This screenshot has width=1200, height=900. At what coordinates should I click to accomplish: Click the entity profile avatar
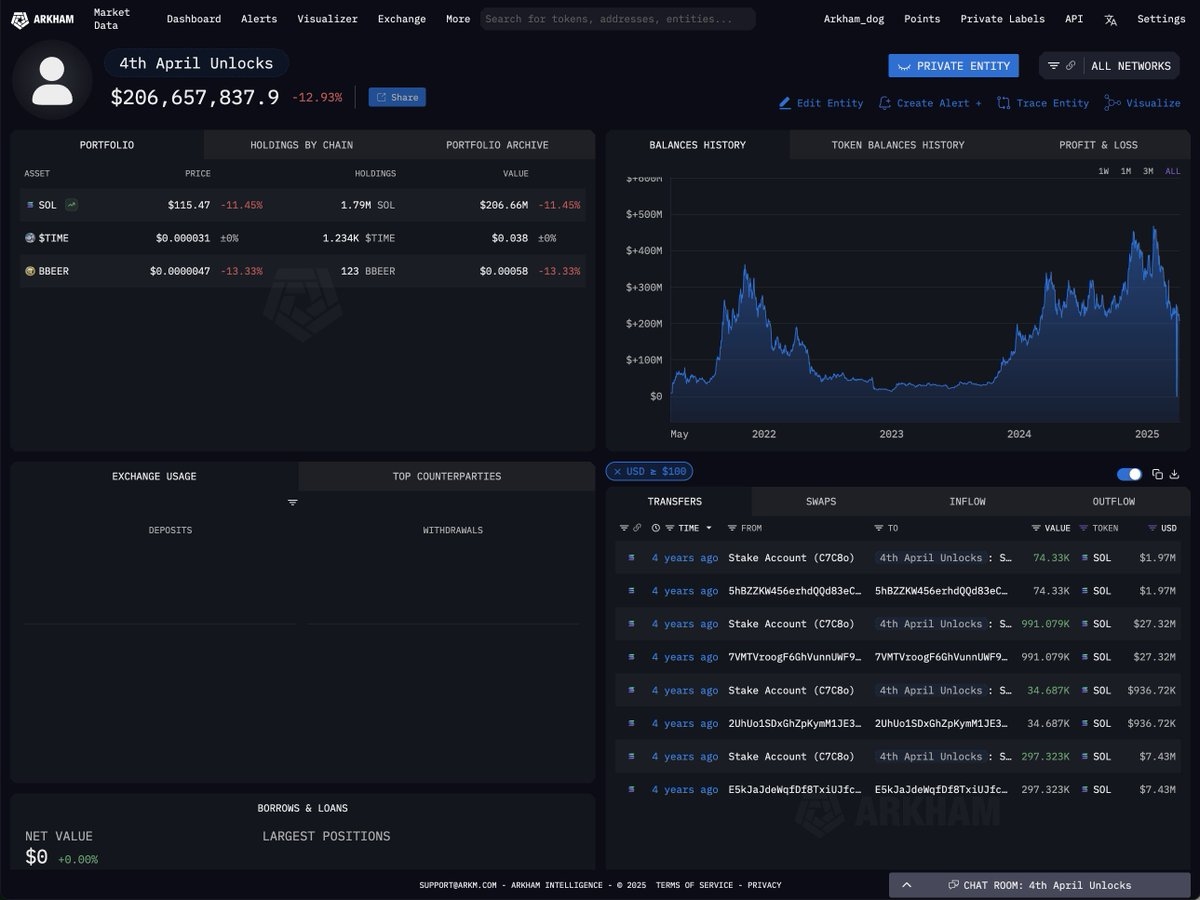point(52,81)
